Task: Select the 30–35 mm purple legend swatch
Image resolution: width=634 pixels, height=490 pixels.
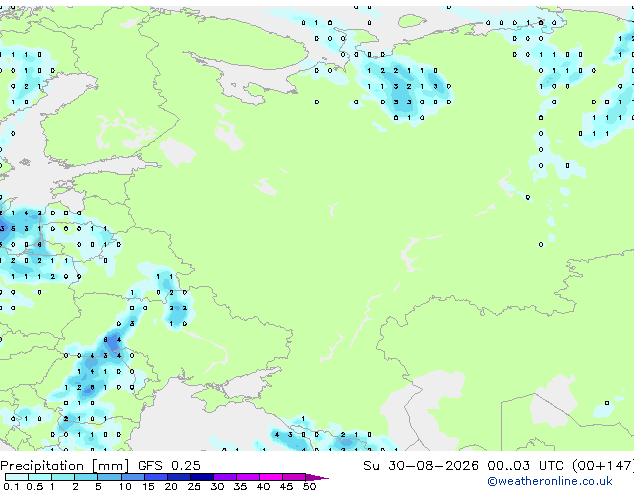Action: 225,477
